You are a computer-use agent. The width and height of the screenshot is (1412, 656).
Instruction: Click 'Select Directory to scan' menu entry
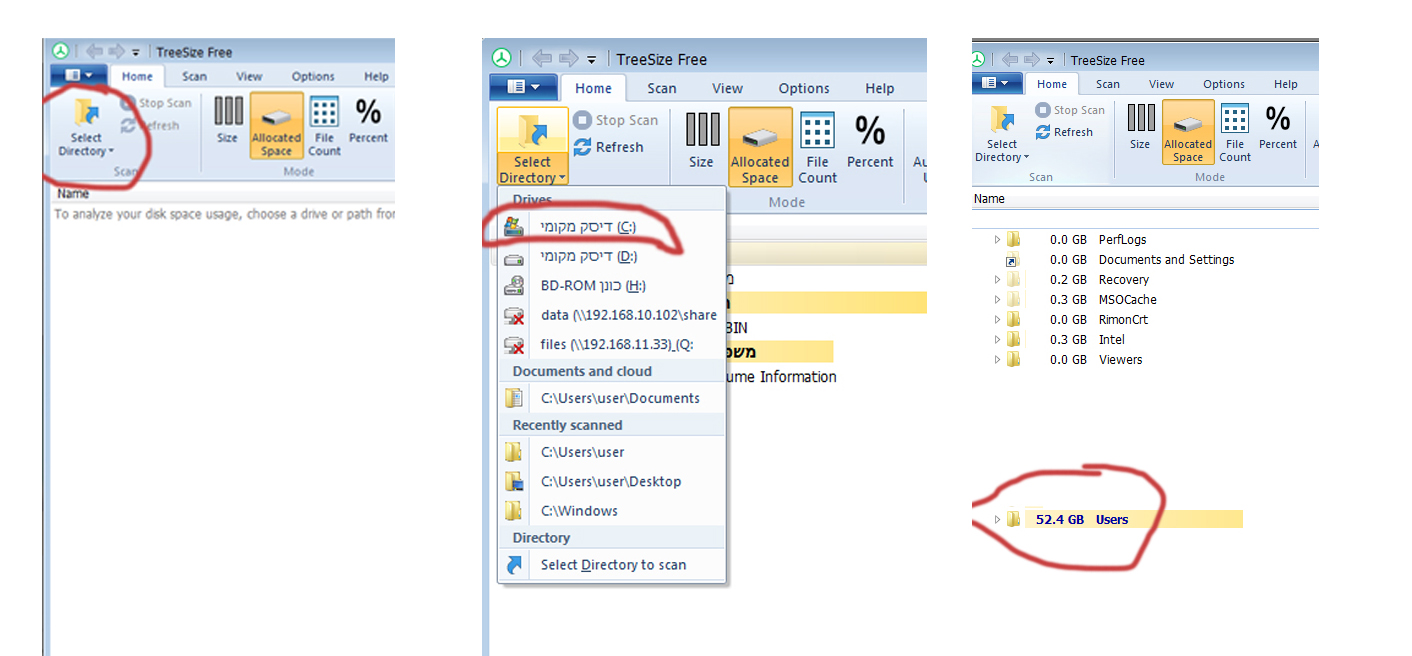(611, 565)
